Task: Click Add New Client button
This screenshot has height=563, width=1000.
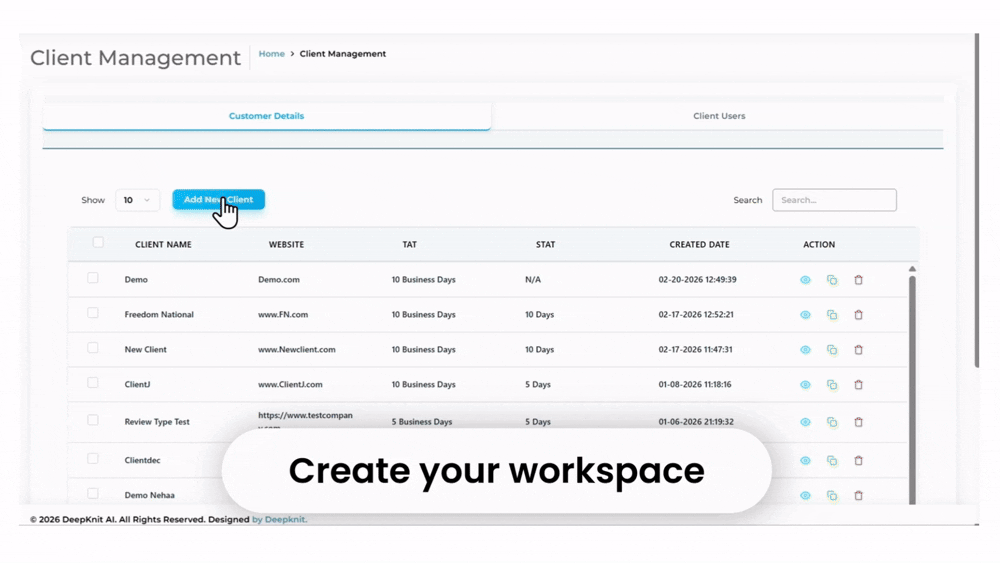Action: [x=219, y=200]
